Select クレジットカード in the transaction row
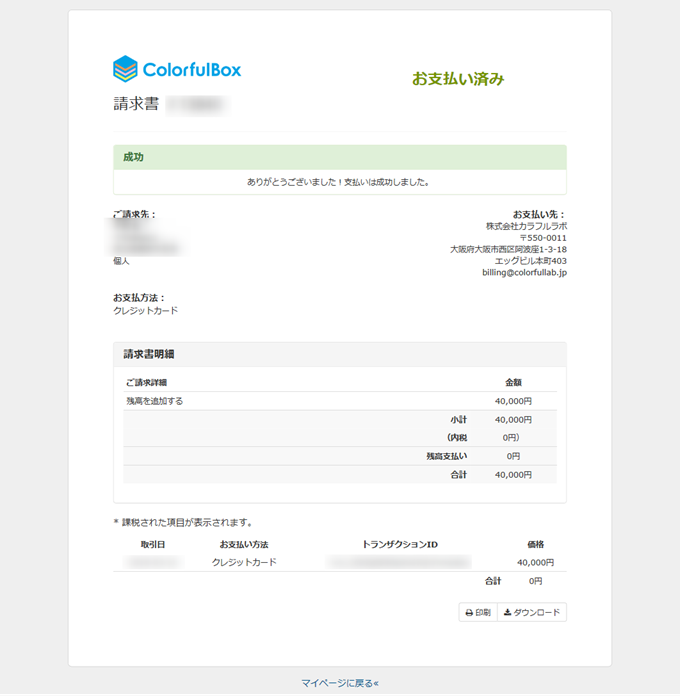The height and width of the screenshot is (696, 680). point(244,562)
